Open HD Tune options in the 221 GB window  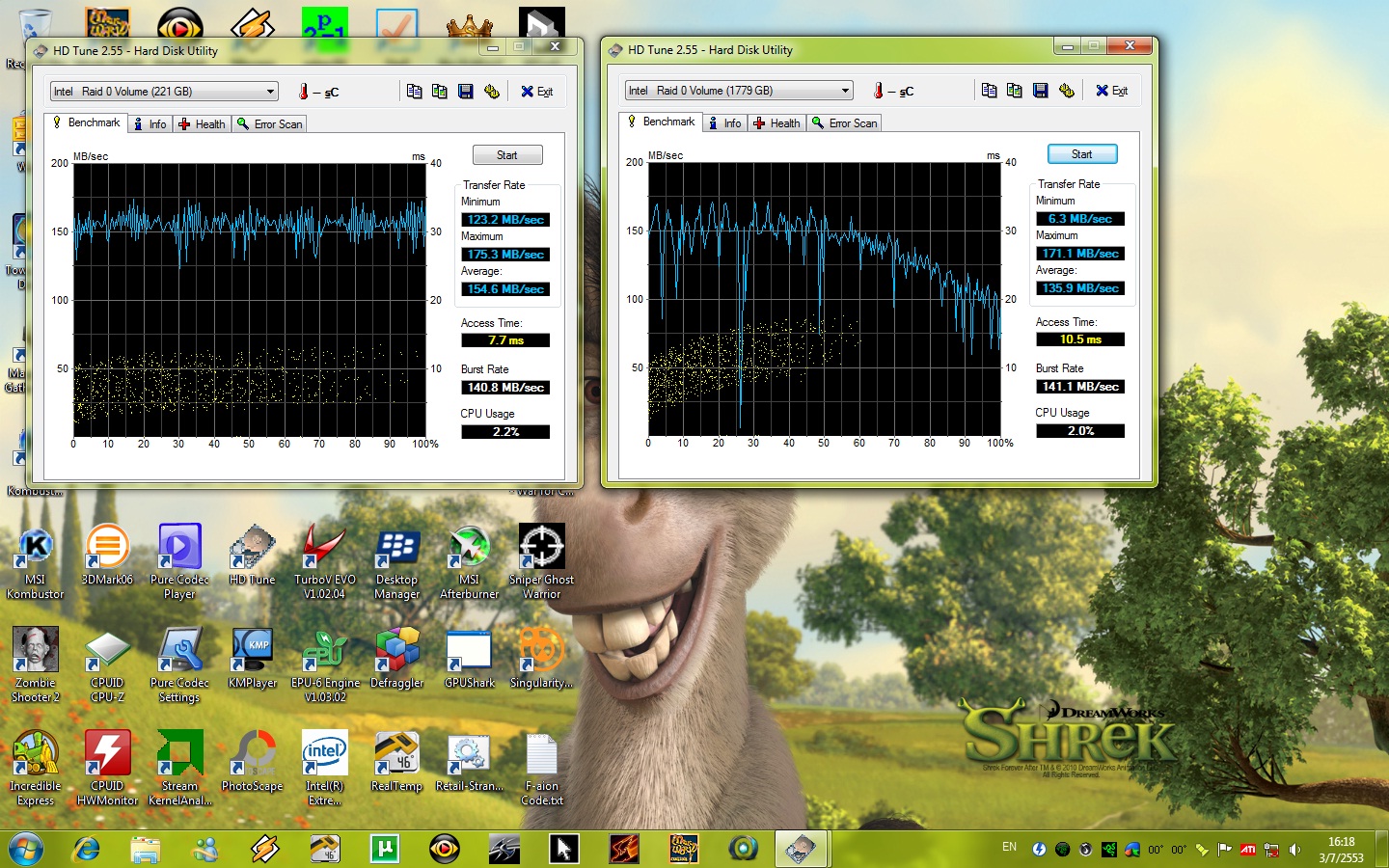click(x=492, y=92)
